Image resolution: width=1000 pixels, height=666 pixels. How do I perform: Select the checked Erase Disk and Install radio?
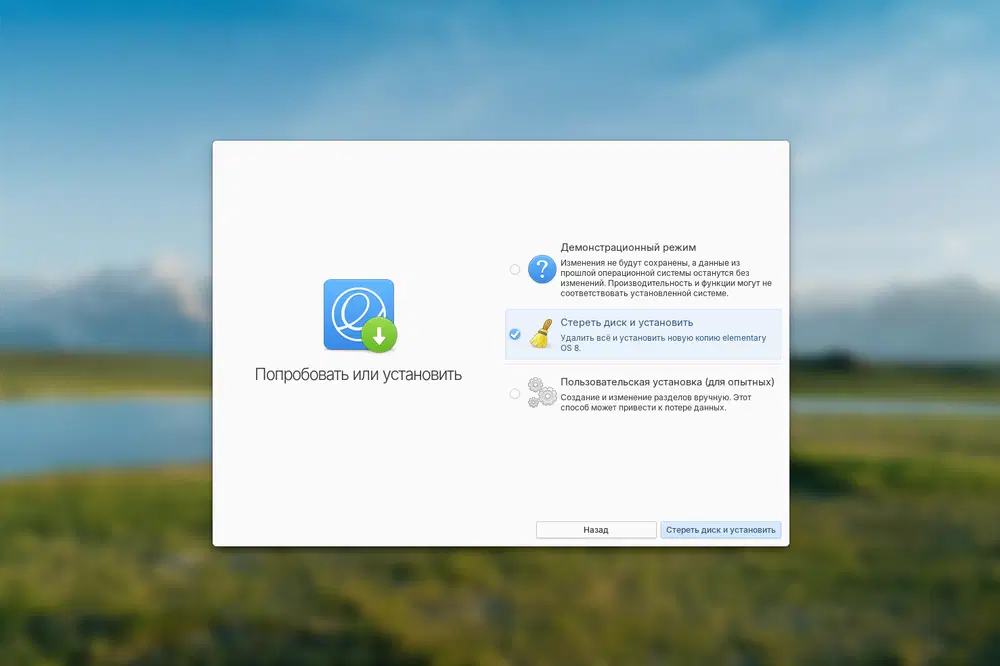coord(515,334)
